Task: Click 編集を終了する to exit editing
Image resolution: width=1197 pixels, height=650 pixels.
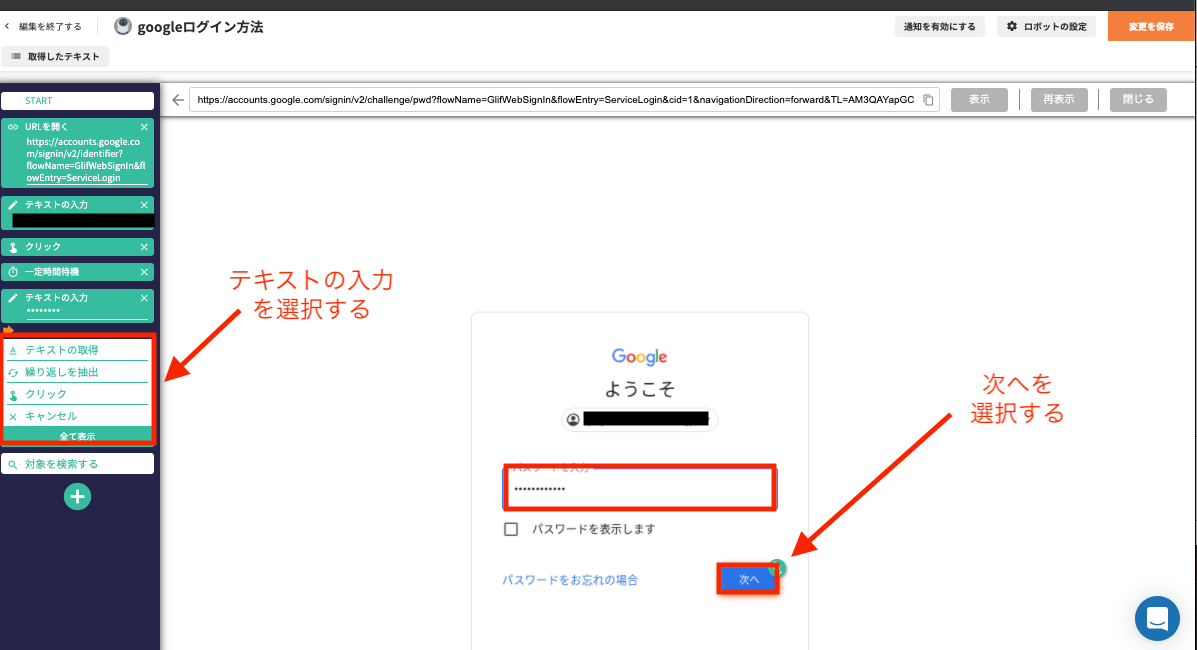Action: coord(44,27)
